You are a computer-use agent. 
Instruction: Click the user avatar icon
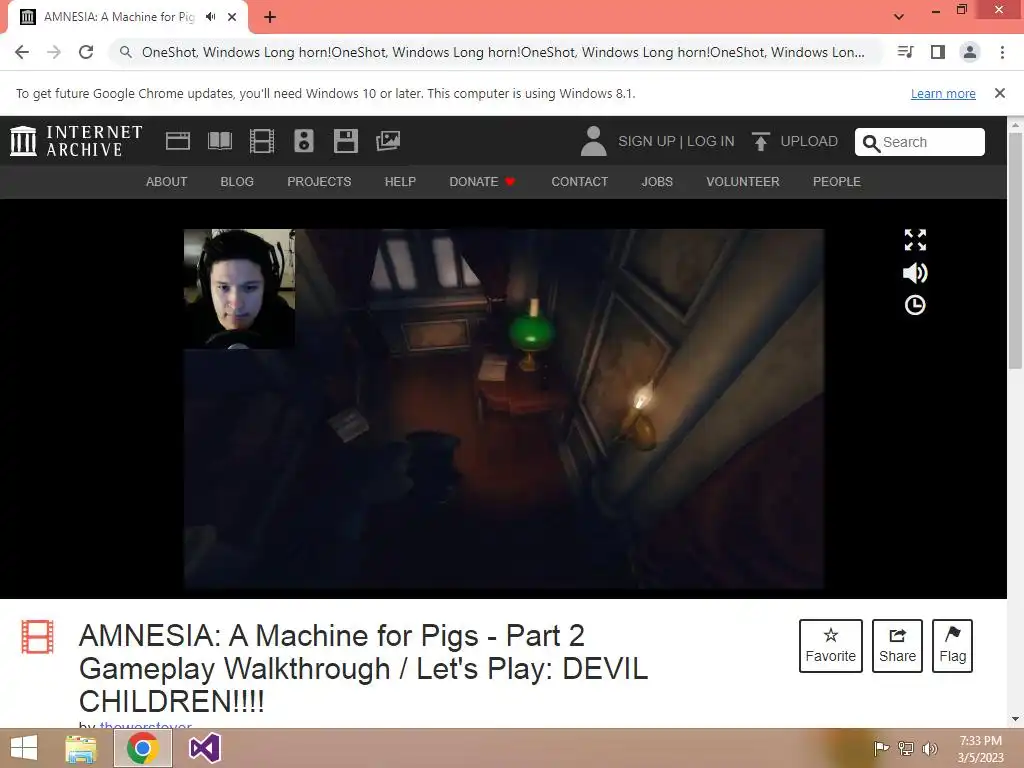(593, 141)
